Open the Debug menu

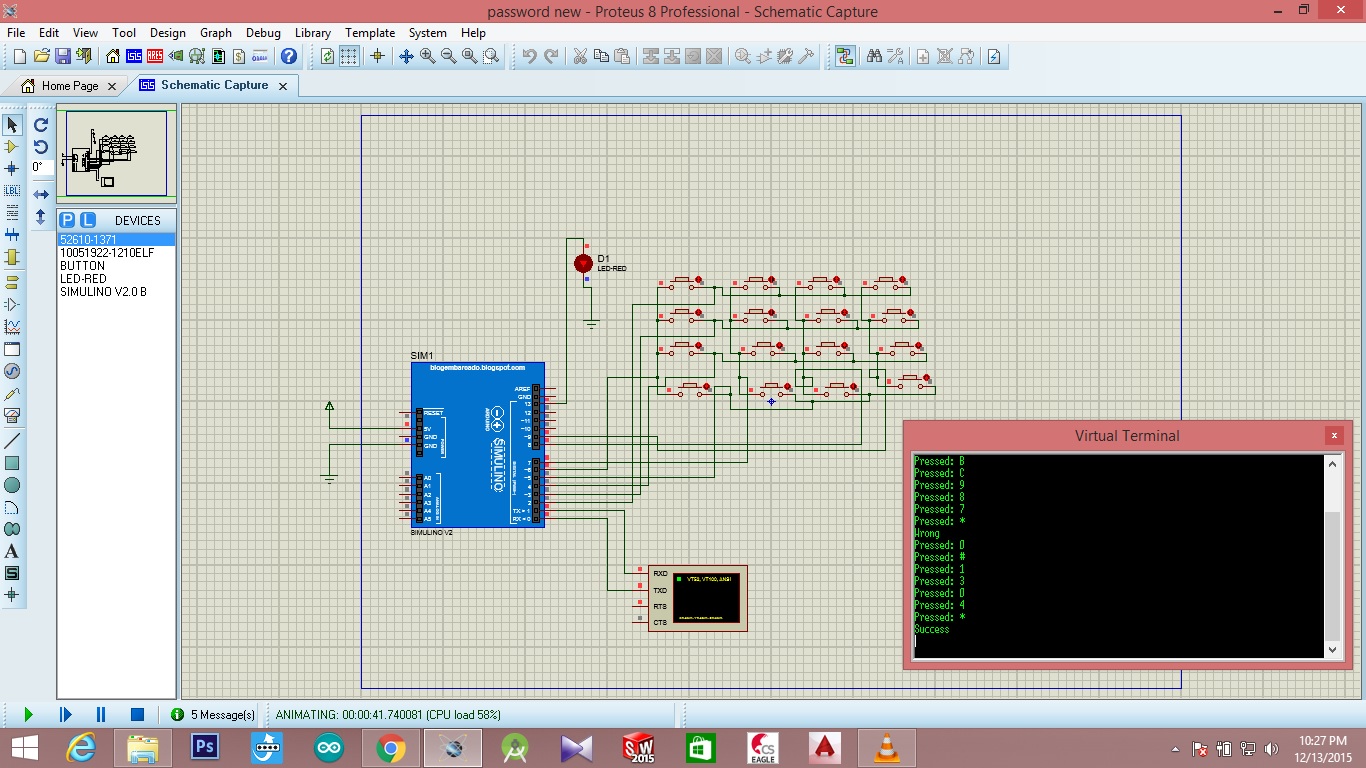tap(263, 33)
